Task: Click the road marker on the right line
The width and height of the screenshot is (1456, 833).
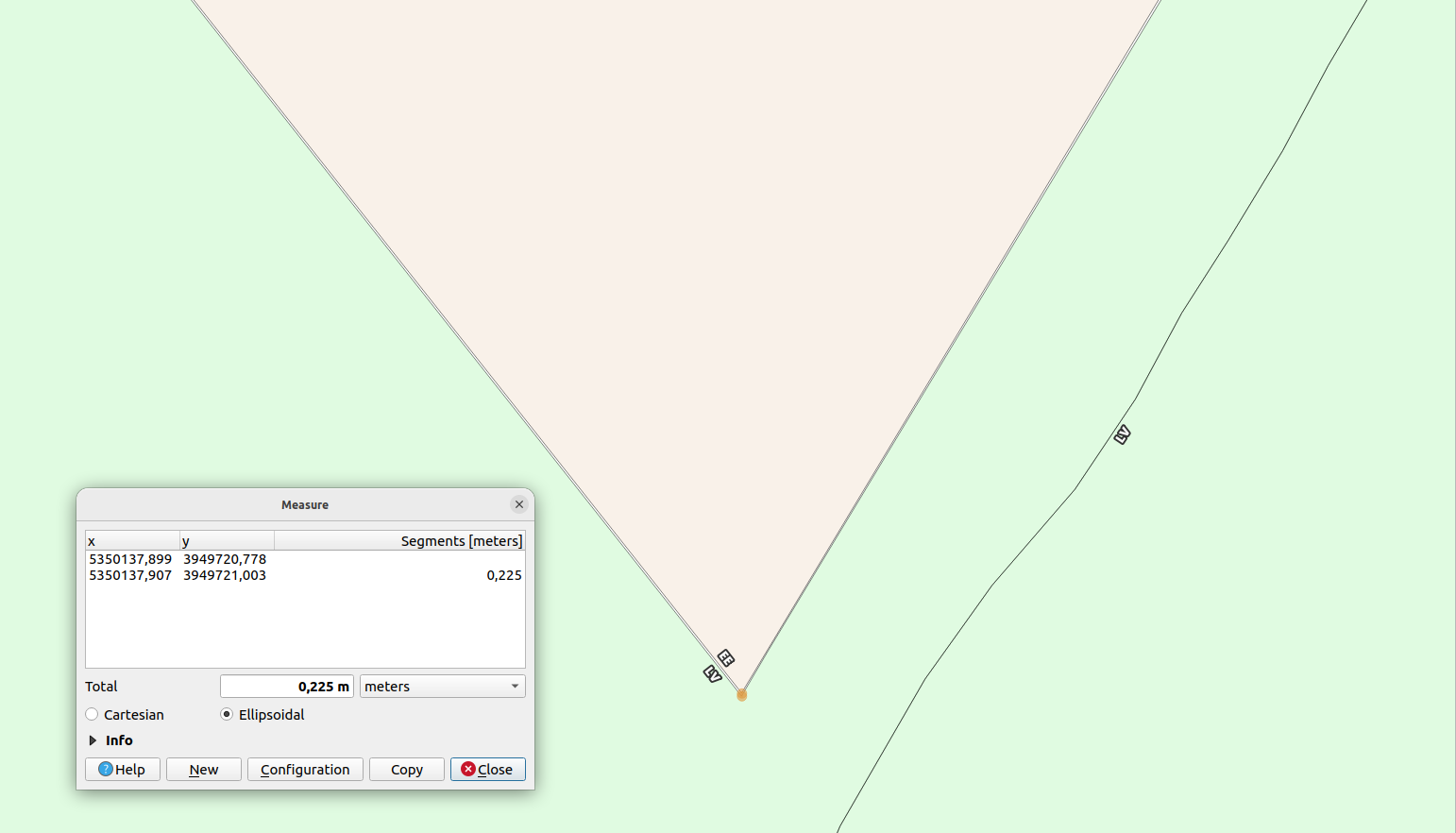Action: (1122, 434)
